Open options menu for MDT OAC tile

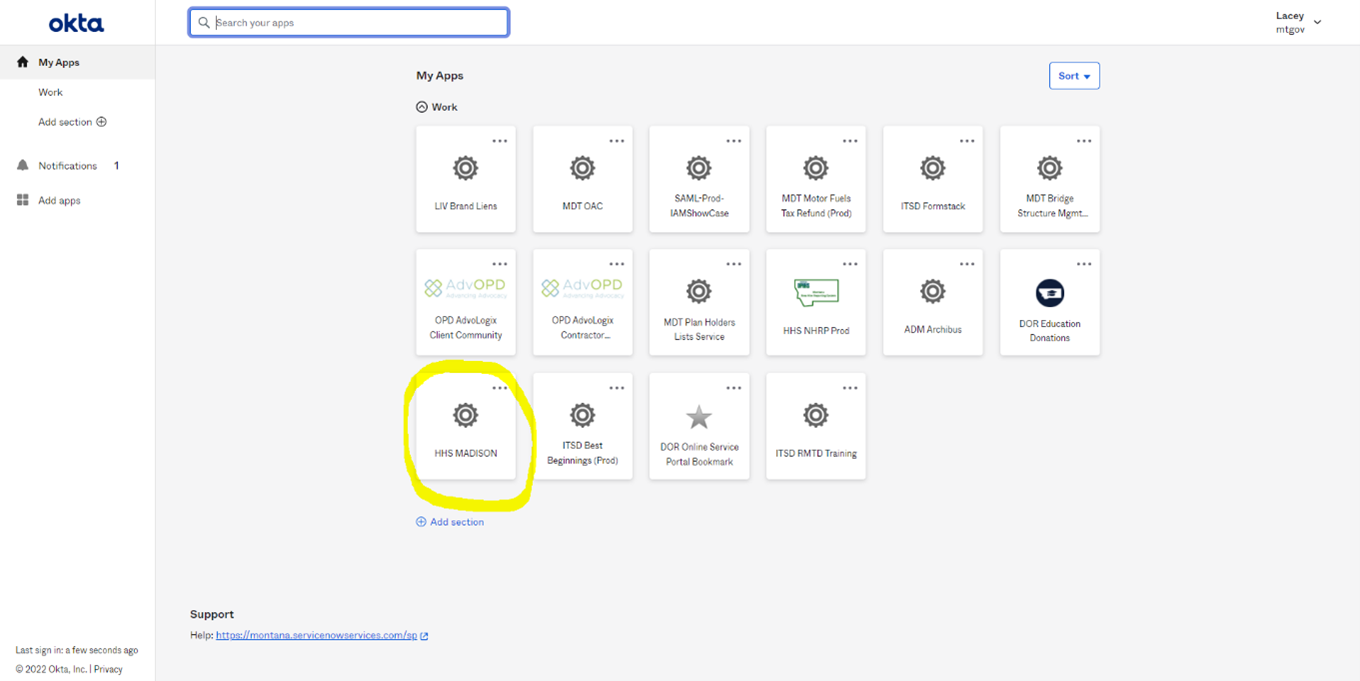point(616,141)
